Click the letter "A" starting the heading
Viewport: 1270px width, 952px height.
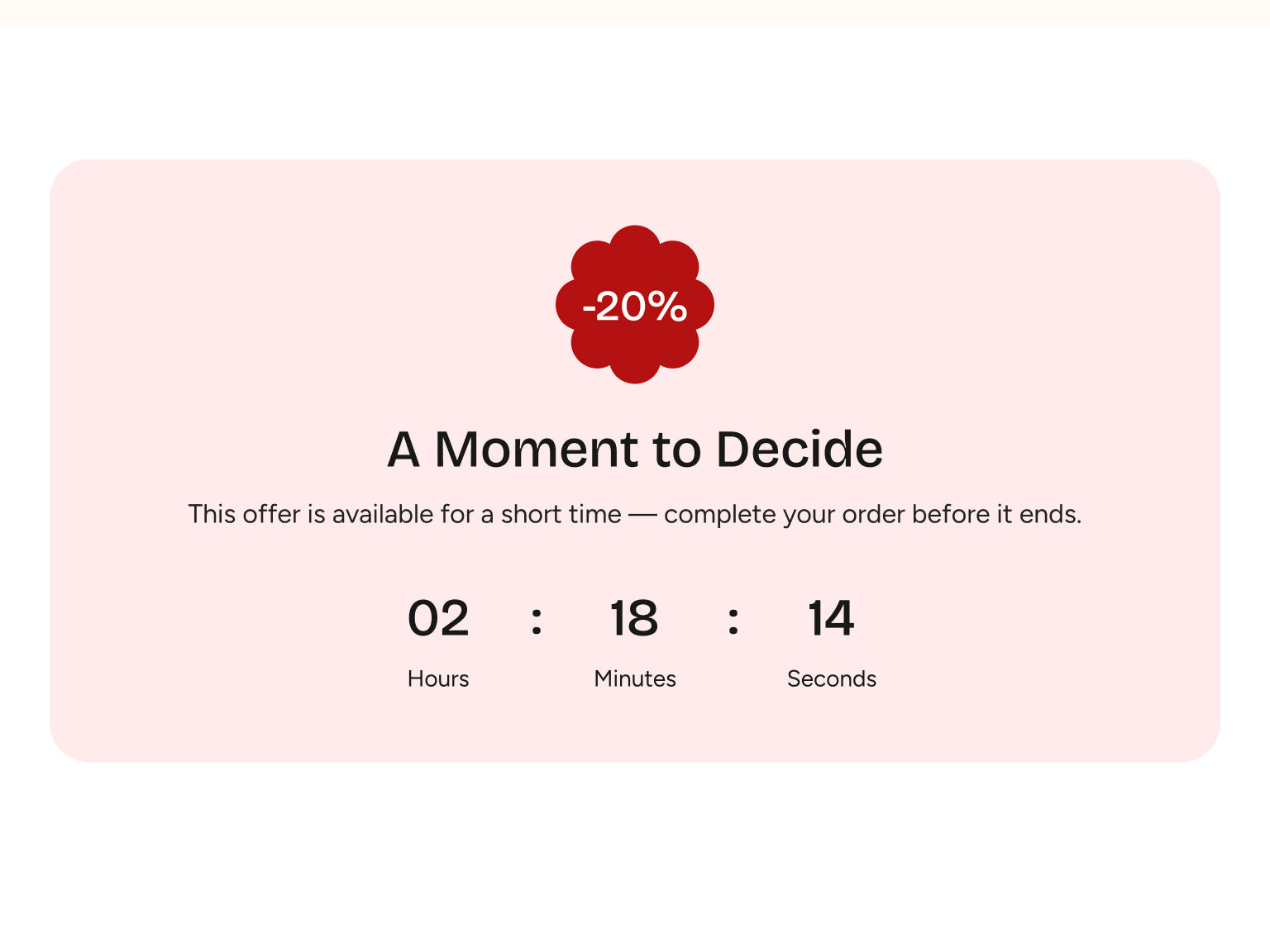pyautogui.click(x=403, y=450)
